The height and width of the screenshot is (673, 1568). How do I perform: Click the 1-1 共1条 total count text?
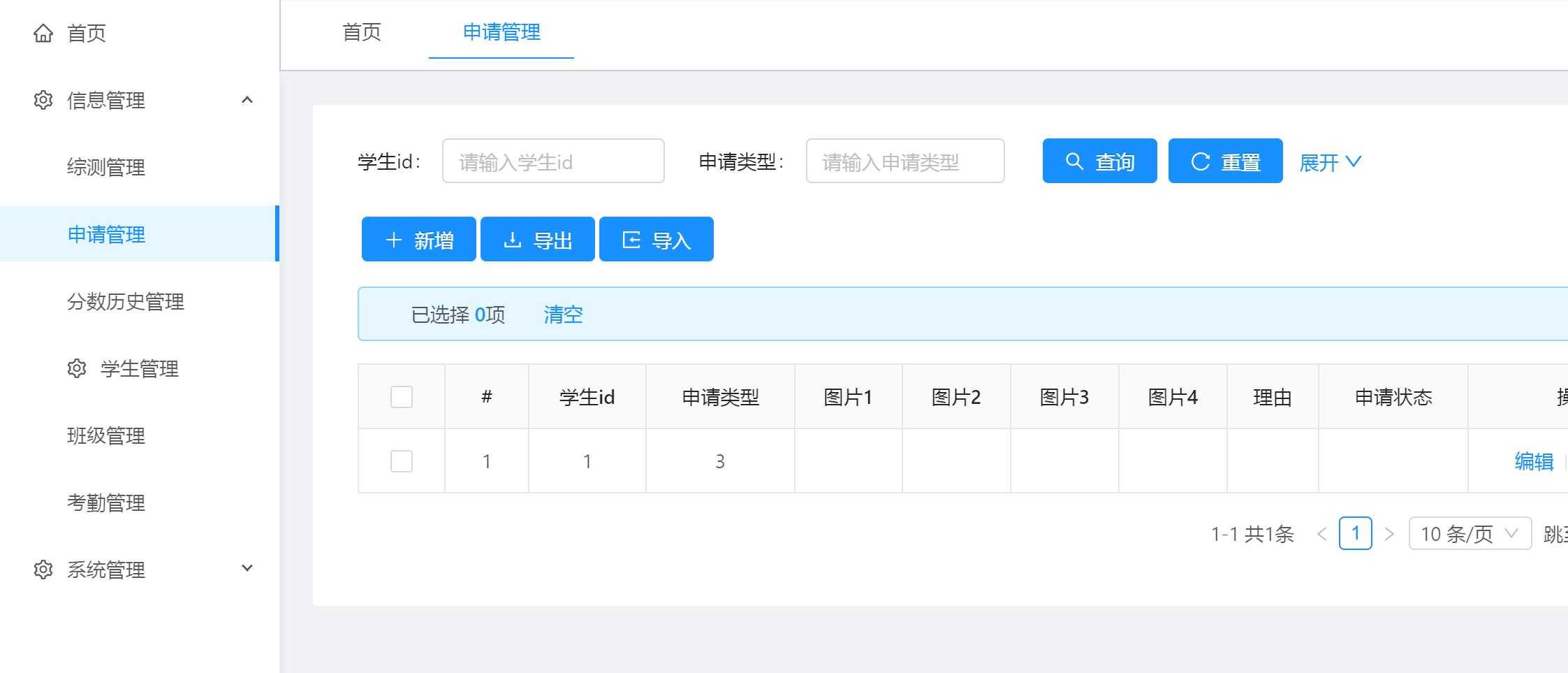(x=1252, y=534)
